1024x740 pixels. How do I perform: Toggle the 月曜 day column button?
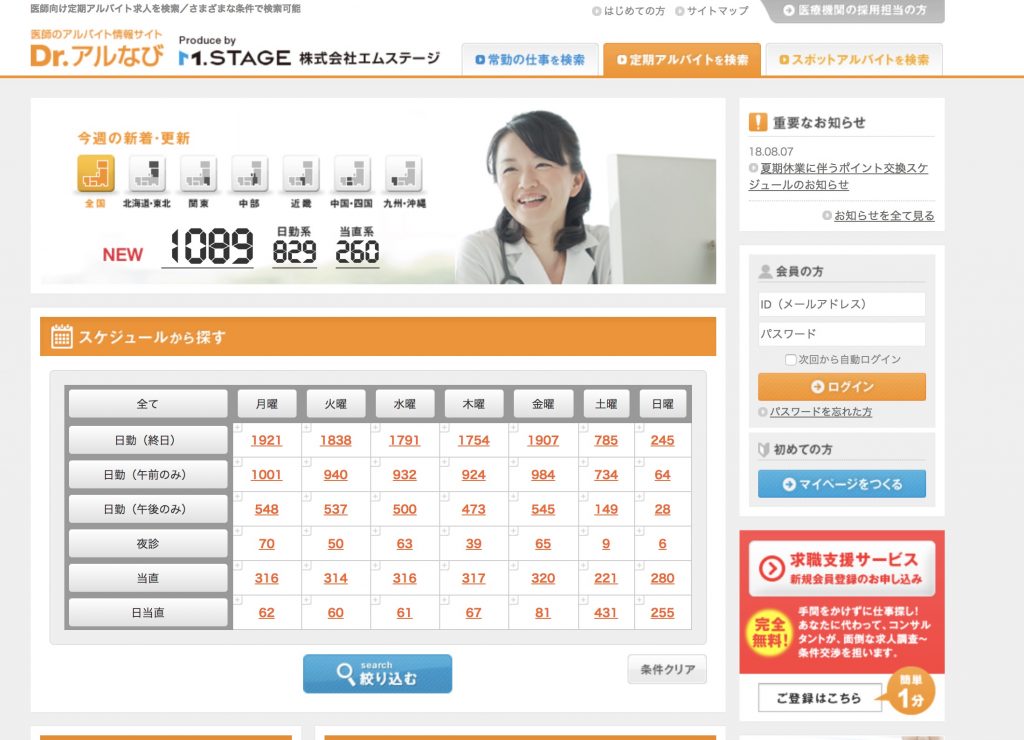click(267, 404)
